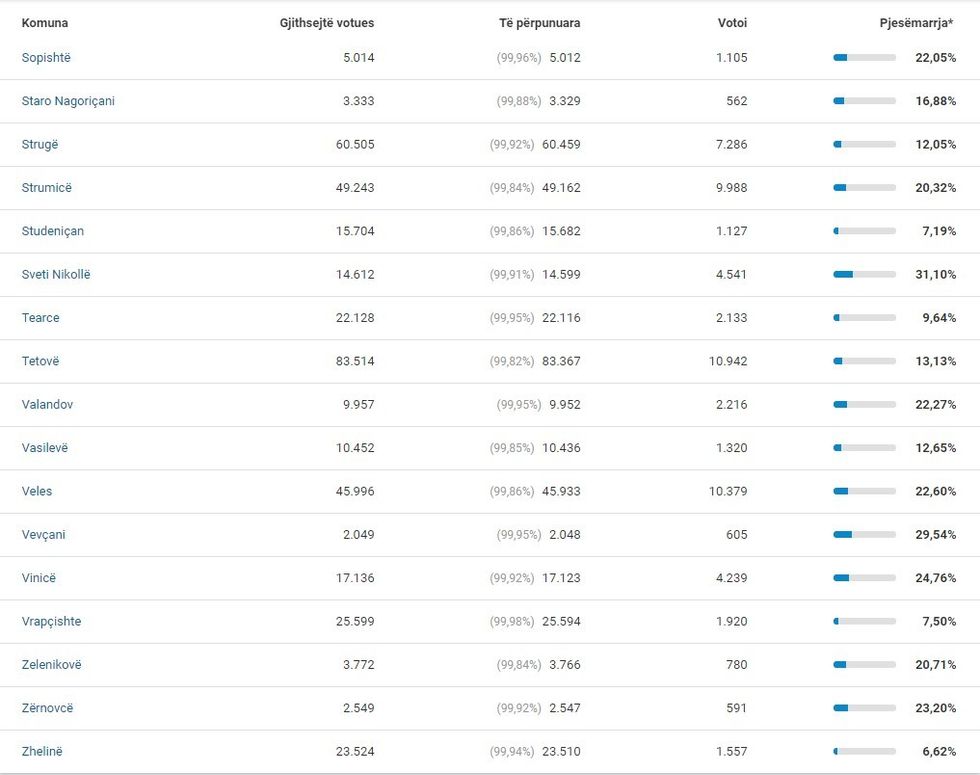Image resolution: width=980 pixels, height=775 pixels.
Task: Click the Staro Nagoriçani link
Action: (68, 101)
